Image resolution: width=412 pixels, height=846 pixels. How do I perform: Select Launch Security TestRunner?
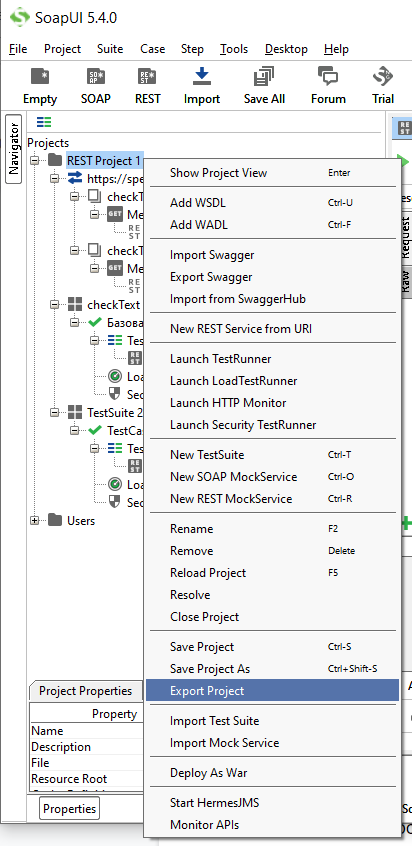tap(272, 425)
